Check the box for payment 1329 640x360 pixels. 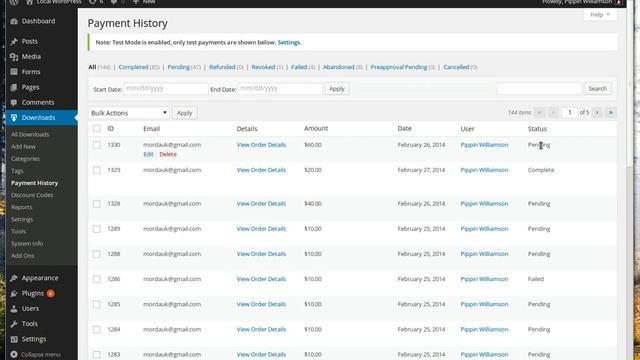(97, 170)
